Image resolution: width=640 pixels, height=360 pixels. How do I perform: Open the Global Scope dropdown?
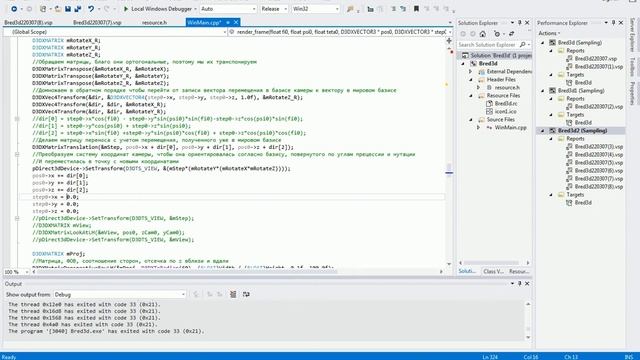click(115, 32)
